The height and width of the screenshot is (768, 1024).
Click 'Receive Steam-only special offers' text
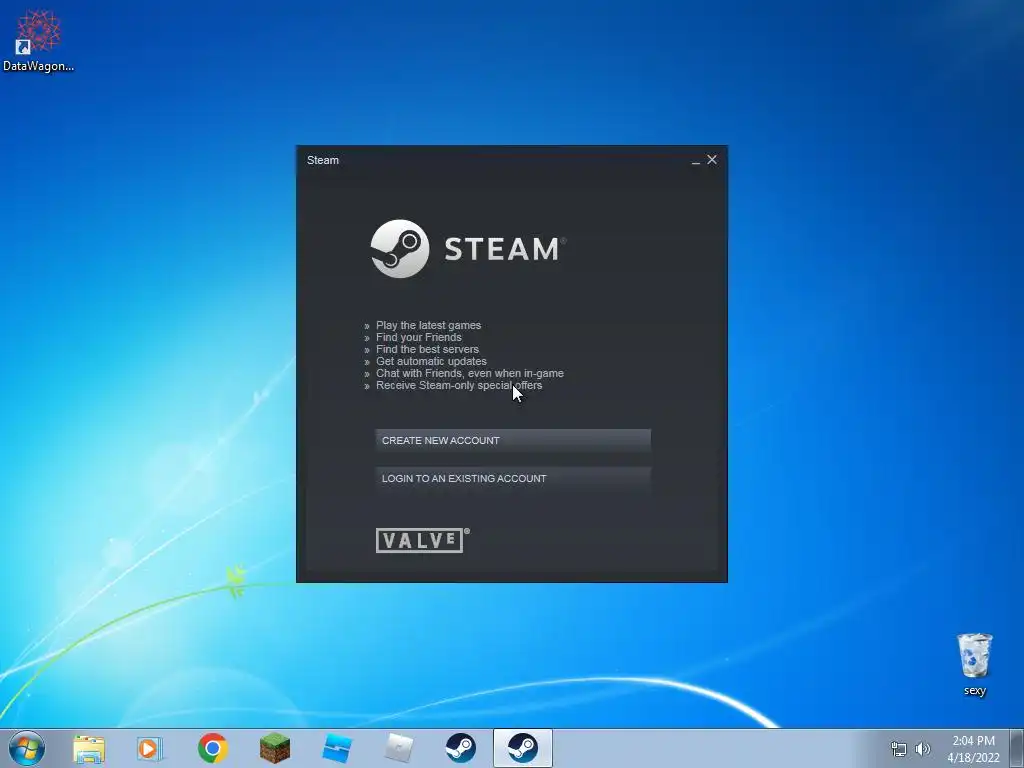tap(458, 385)
